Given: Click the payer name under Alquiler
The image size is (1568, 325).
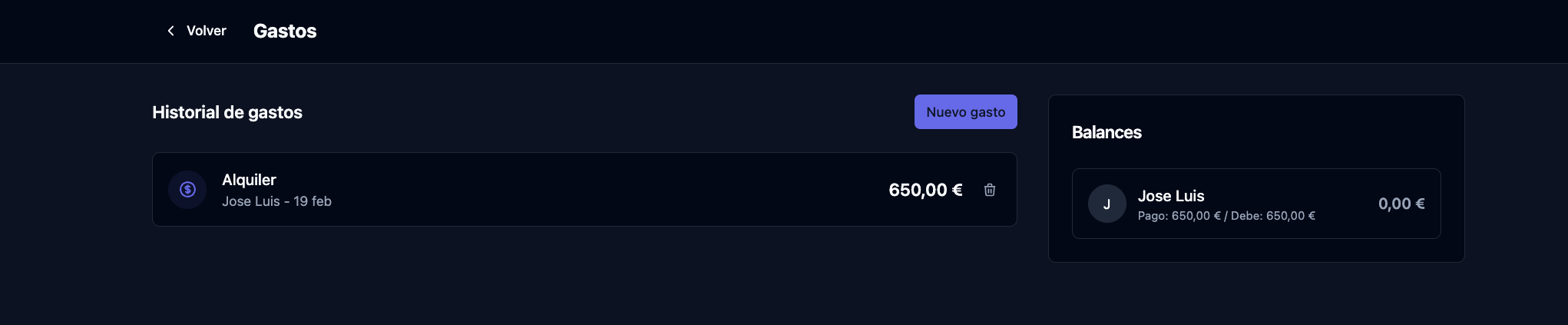Looking at the screenshot, I should coord(250,201).
